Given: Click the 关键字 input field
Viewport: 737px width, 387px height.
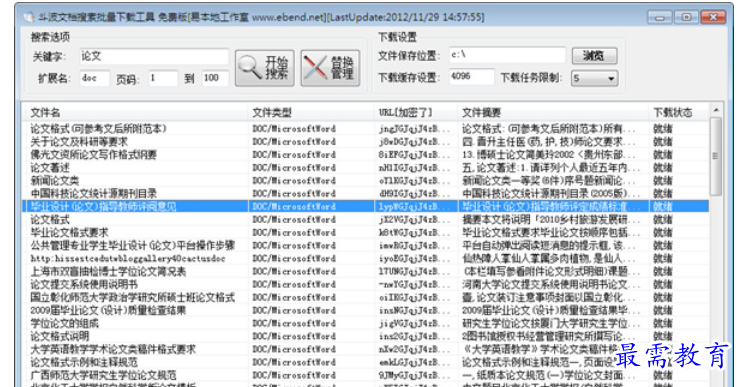Looking at the screenshot, I should pos(154,56).
